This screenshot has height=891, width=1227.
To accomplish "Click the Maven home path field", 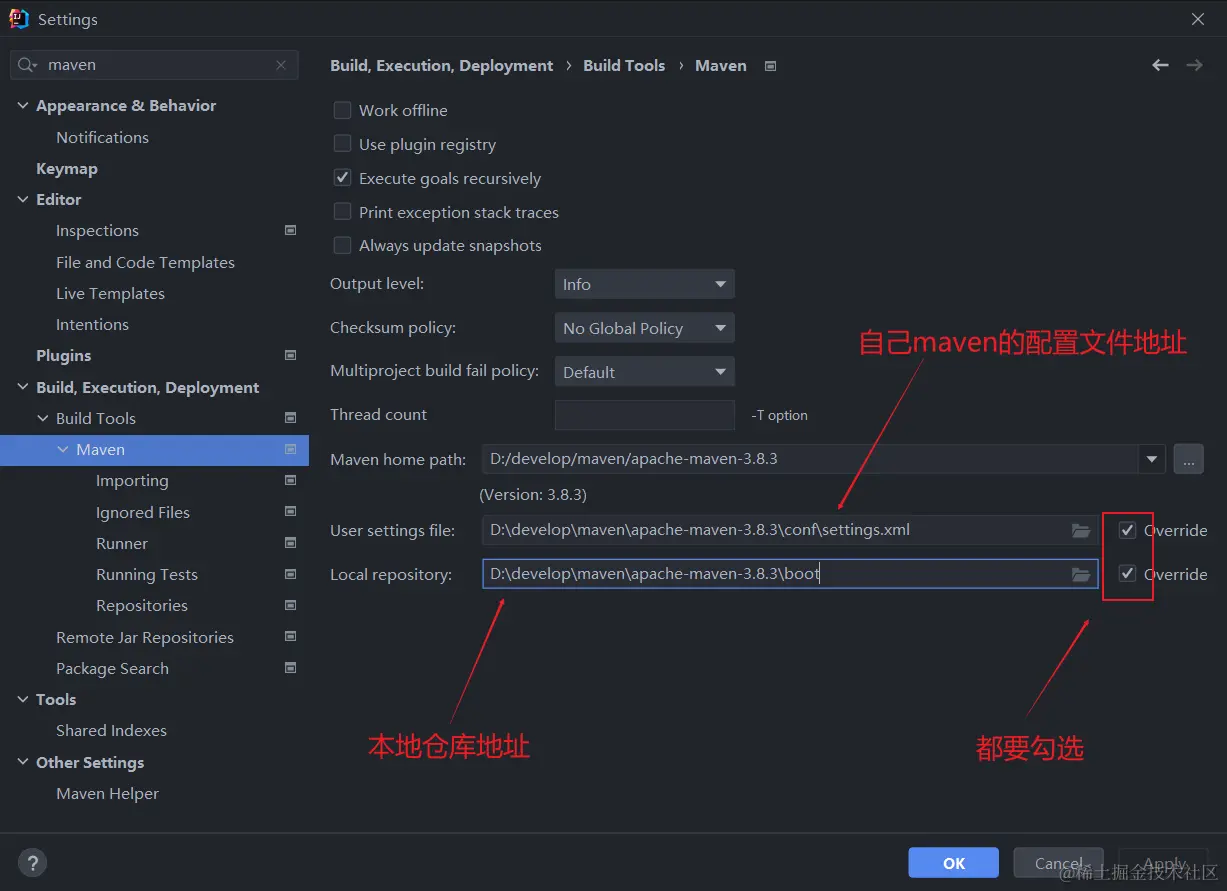I will tap(811, 460).
